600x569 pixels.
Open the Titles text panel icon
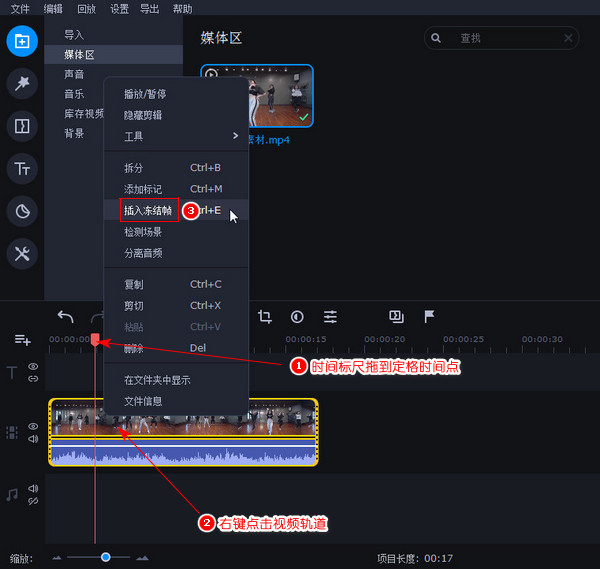22,168
